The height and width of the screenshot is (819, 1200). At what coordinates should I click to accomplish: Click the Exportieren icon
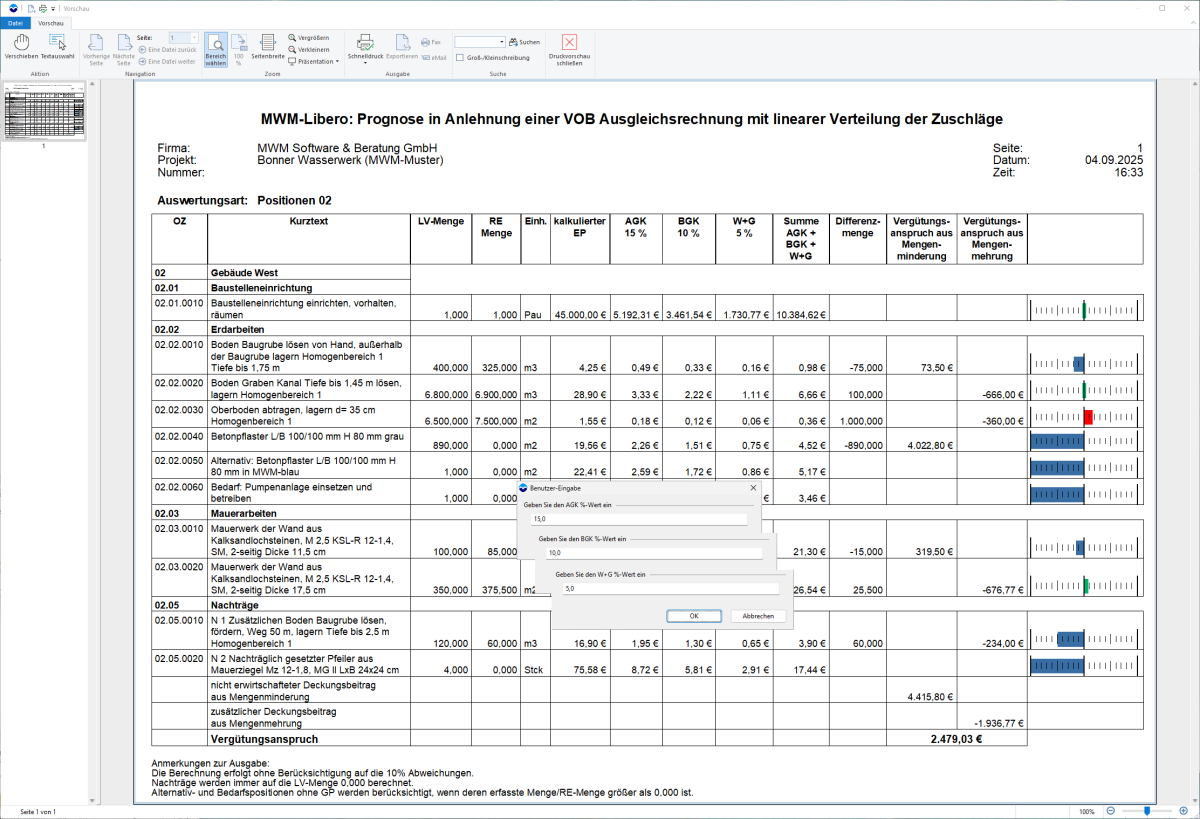pos(402,47)
